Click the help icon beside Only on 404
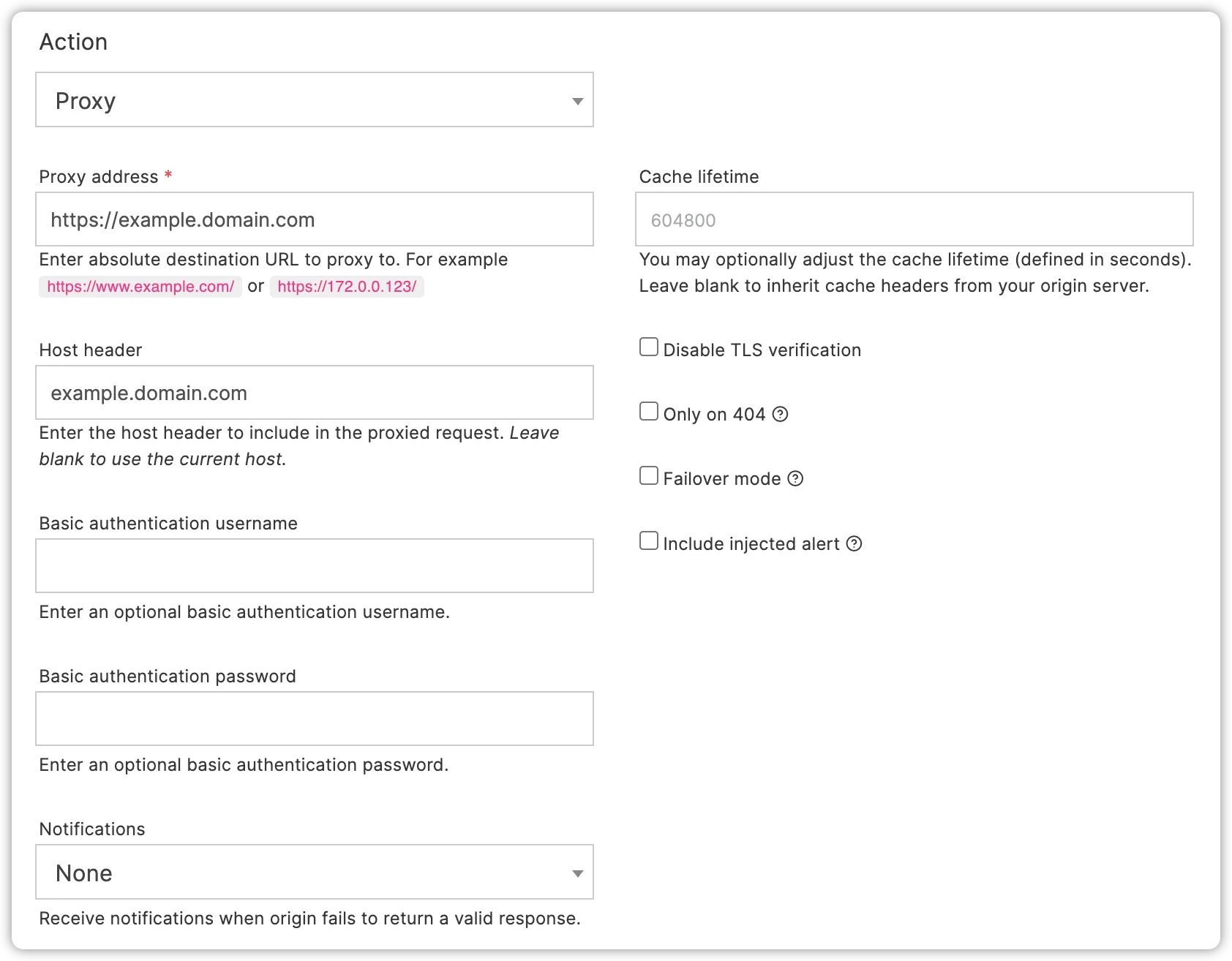The height and width of the screenshot is (961, 1232). tap(781, 414)
